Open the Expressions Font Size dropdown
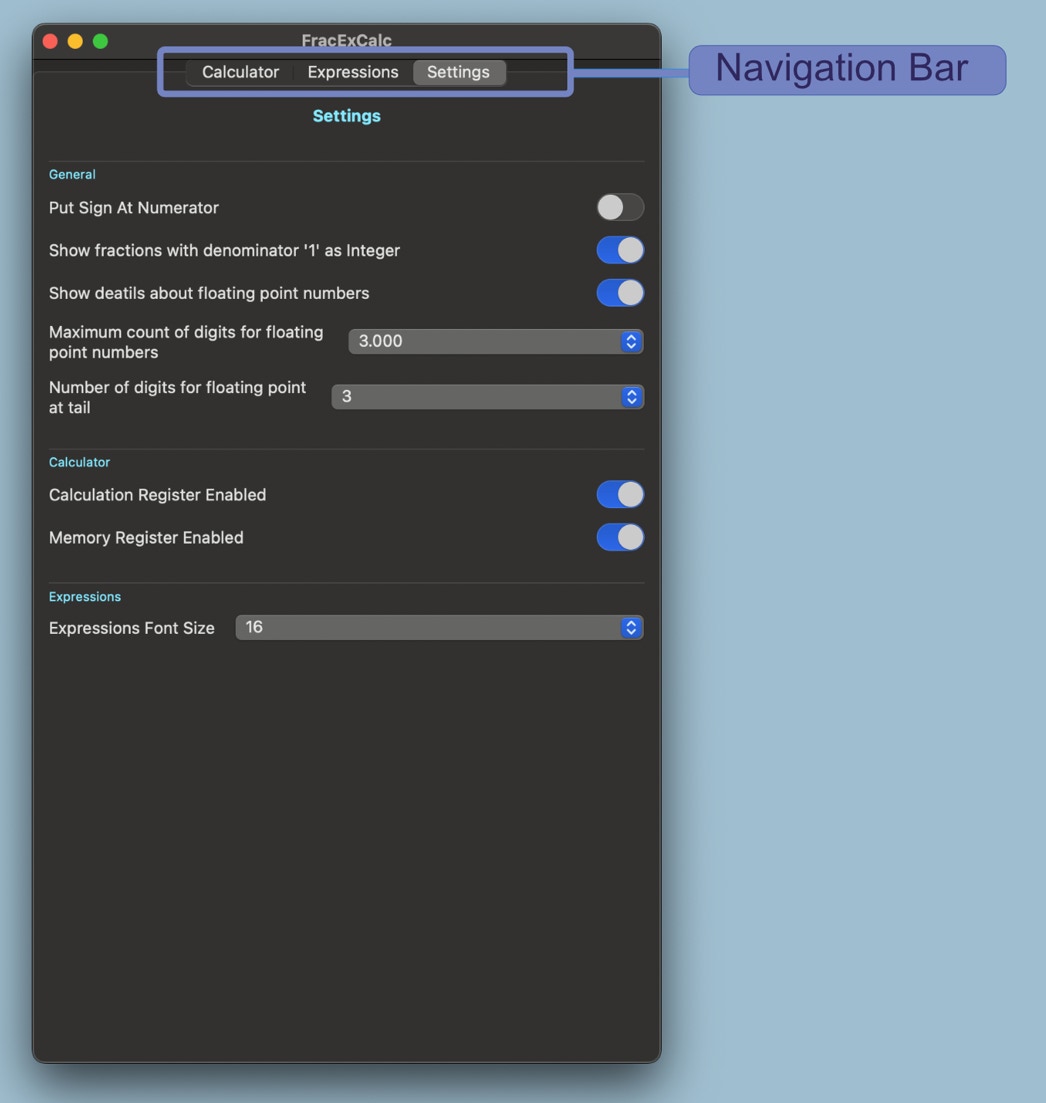 pyautogui.click(x=439, y=627)
